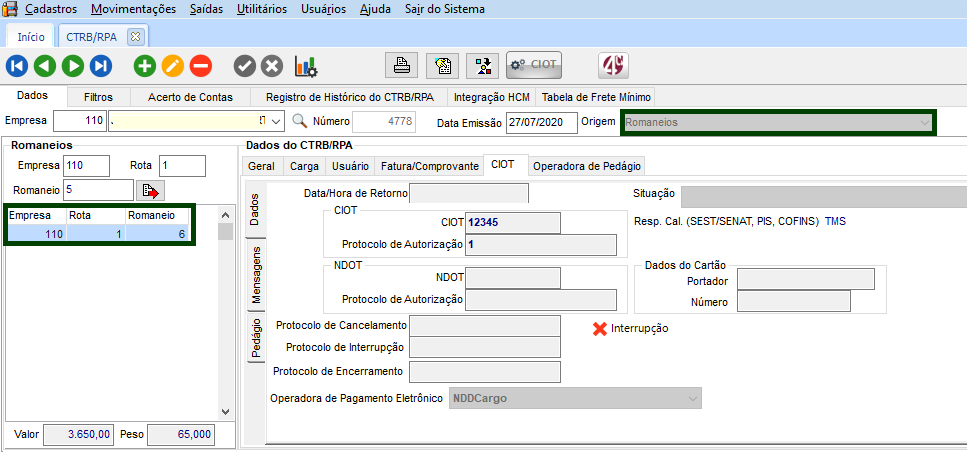Screen dimensions: 967x454
Task: Click the red X Interrupção icon
Action: point(599,328)
